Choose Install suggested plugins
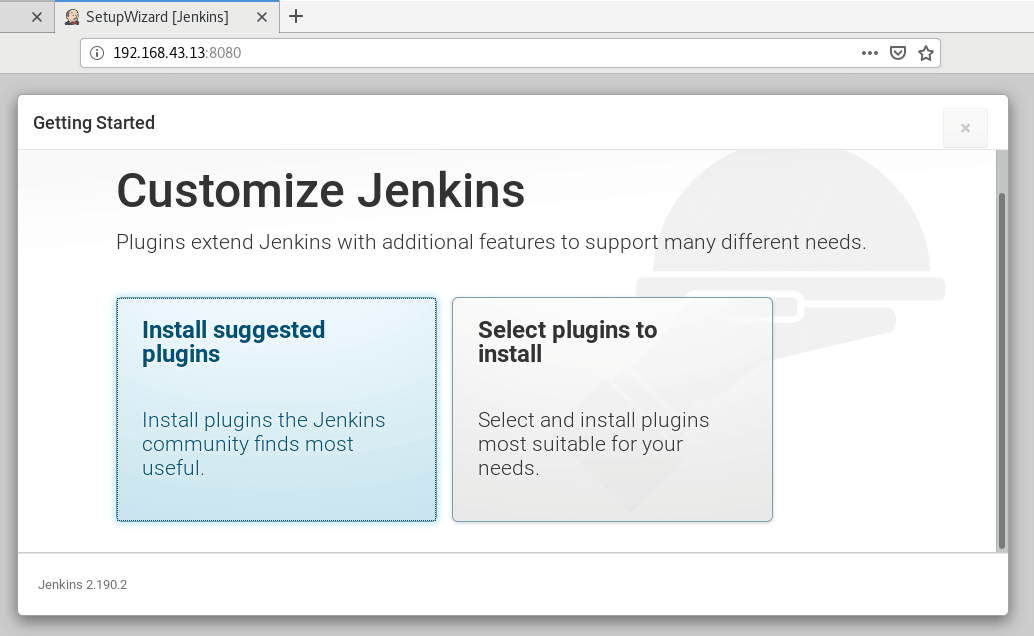Screen dimensions: 1034x636 point(276,409)
